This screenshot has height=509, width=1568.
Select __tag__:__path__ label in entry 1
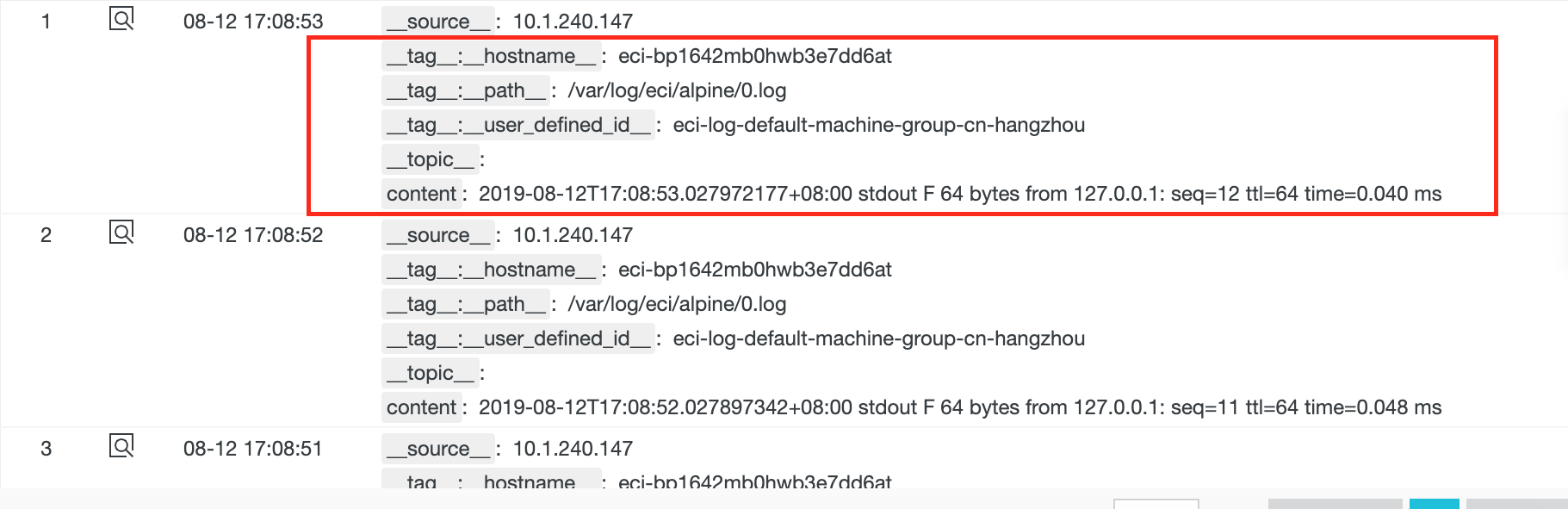point(466,90)
